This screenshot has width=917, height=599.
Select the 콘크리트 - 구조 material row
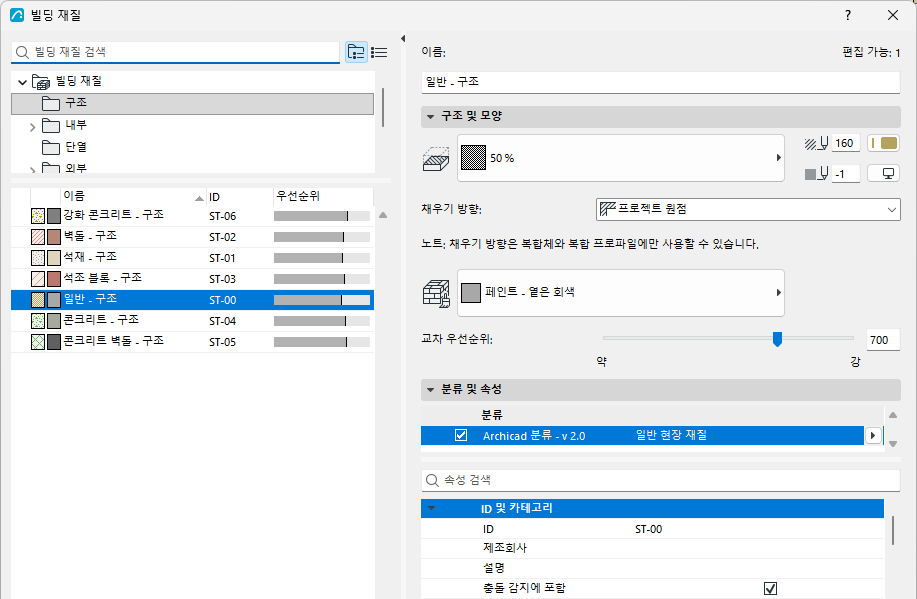[192, 321]
